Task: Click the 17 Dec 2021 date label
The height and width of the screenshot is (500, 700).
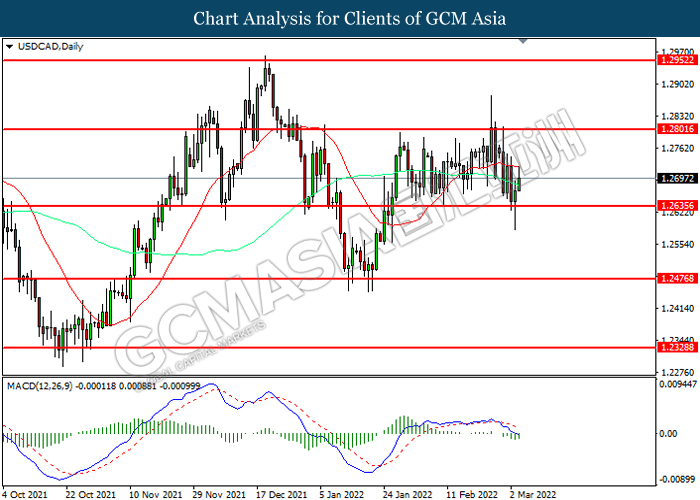Action: [x=282, y=494]
